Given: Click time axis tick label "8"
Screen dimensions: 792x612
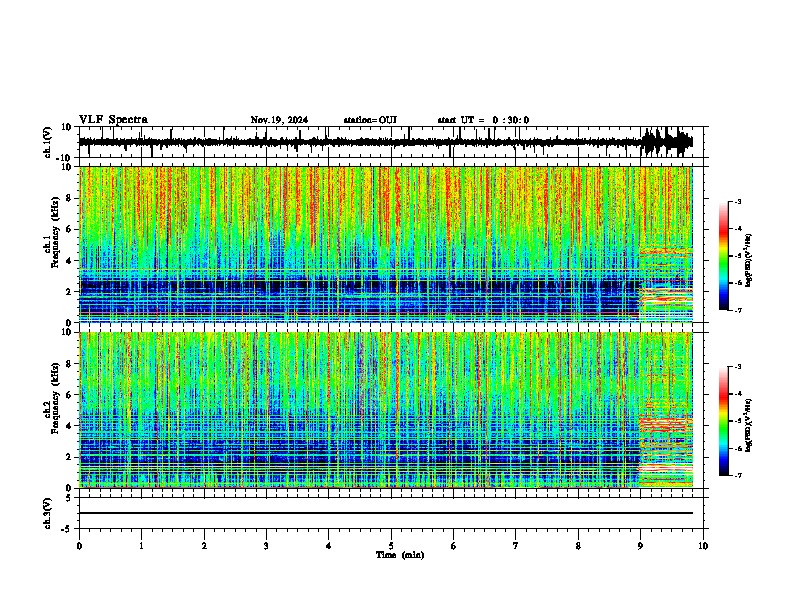Looking at the screenshot, I should click(578, 546).
